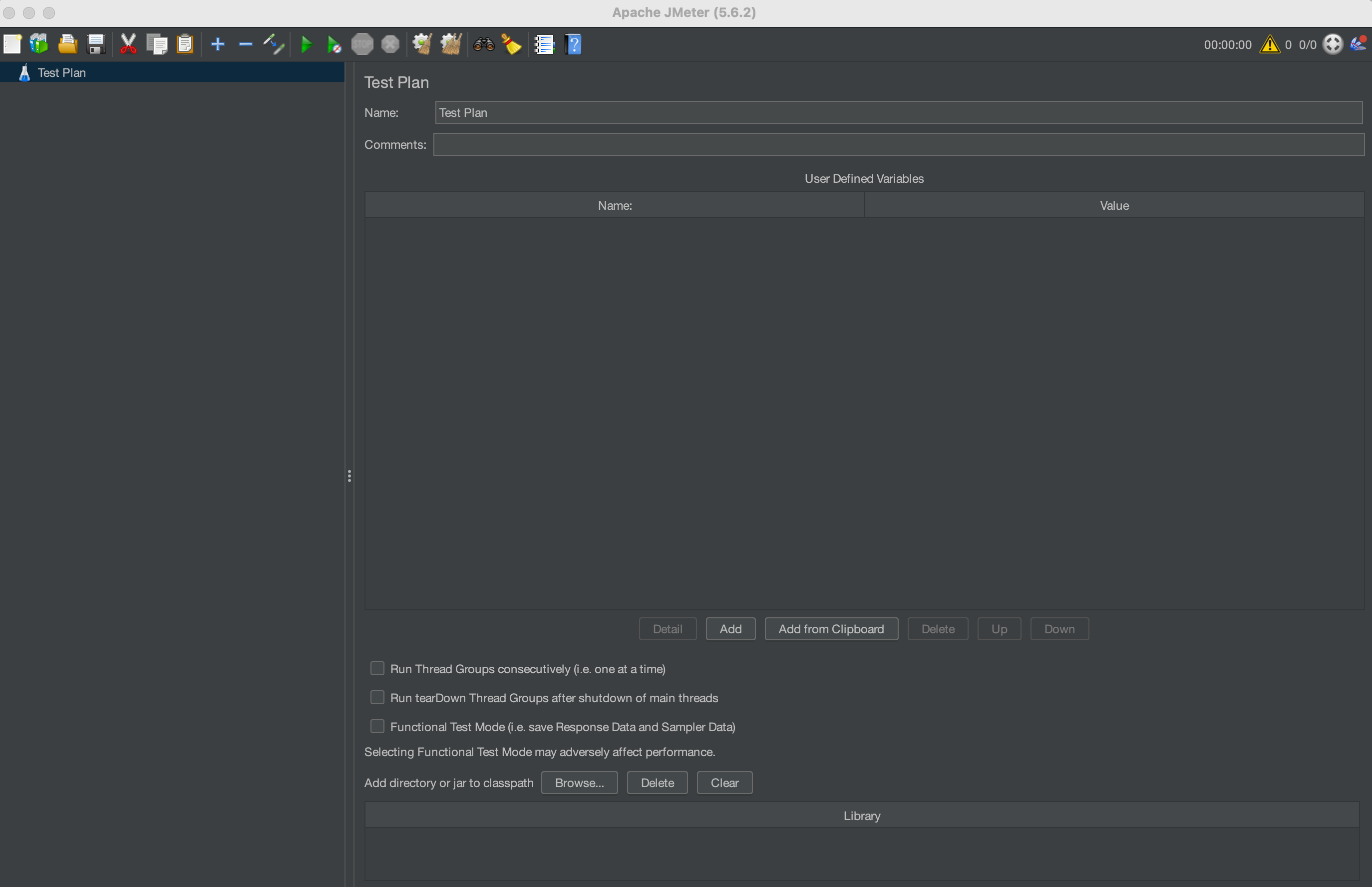The height and width of the screenshot is (887, 1372).
Task: Open the Templates icon in toolbar
Action: click(39, 44)
